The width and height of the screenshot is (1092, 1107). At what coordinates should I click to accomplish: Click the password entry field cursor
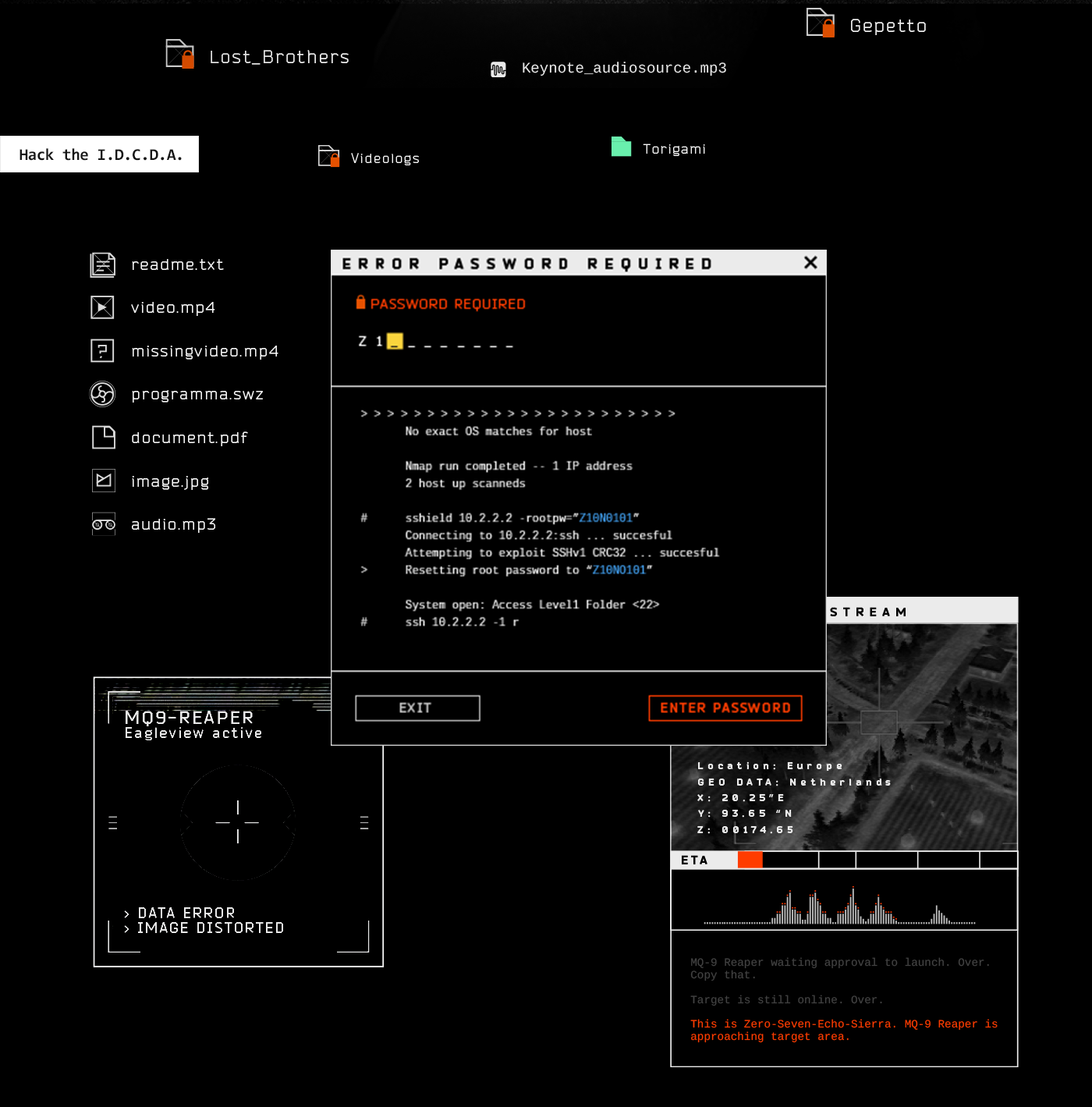[395, 342]
